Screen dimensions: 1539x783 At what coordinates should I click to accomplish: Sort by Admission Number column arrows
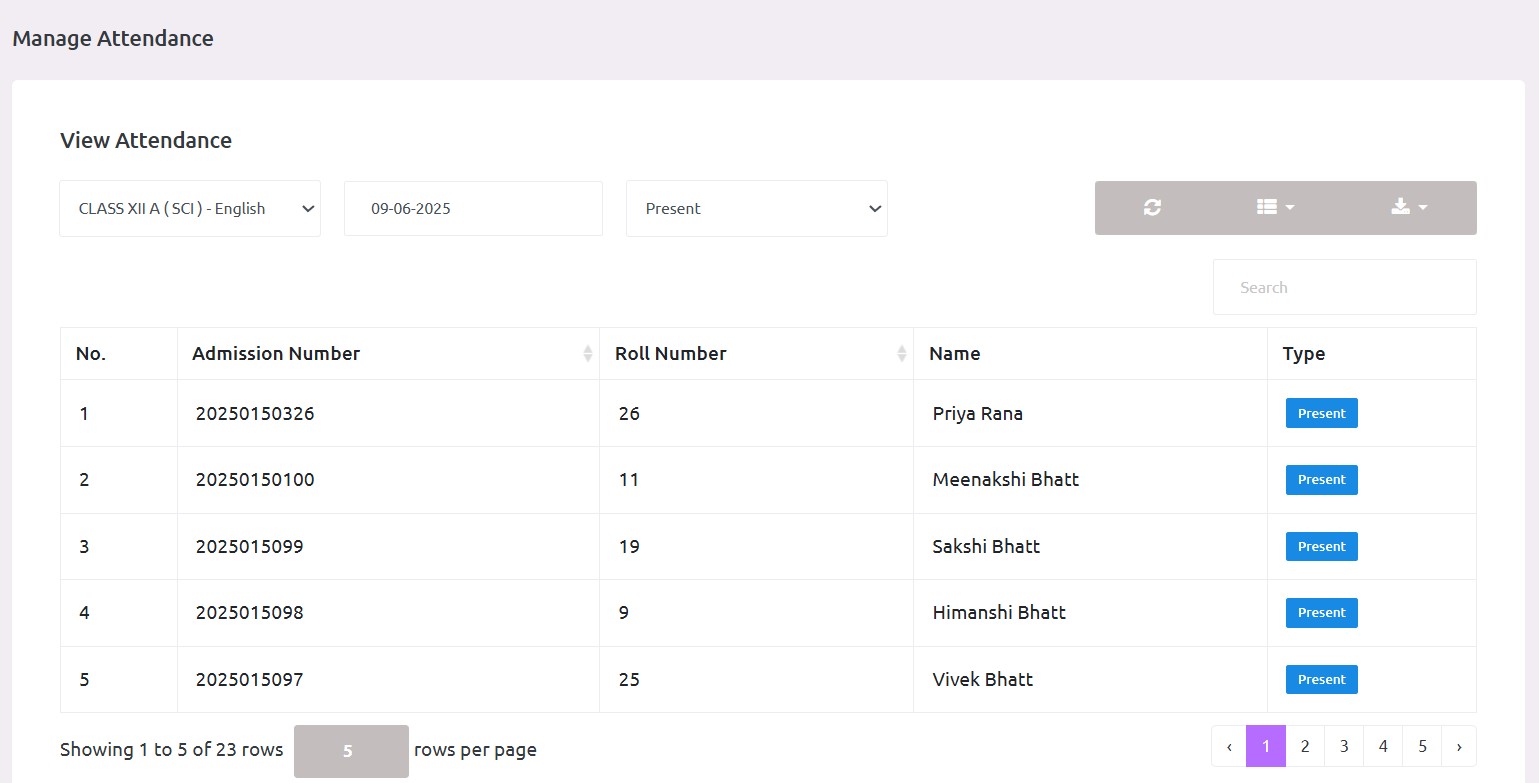588,353
